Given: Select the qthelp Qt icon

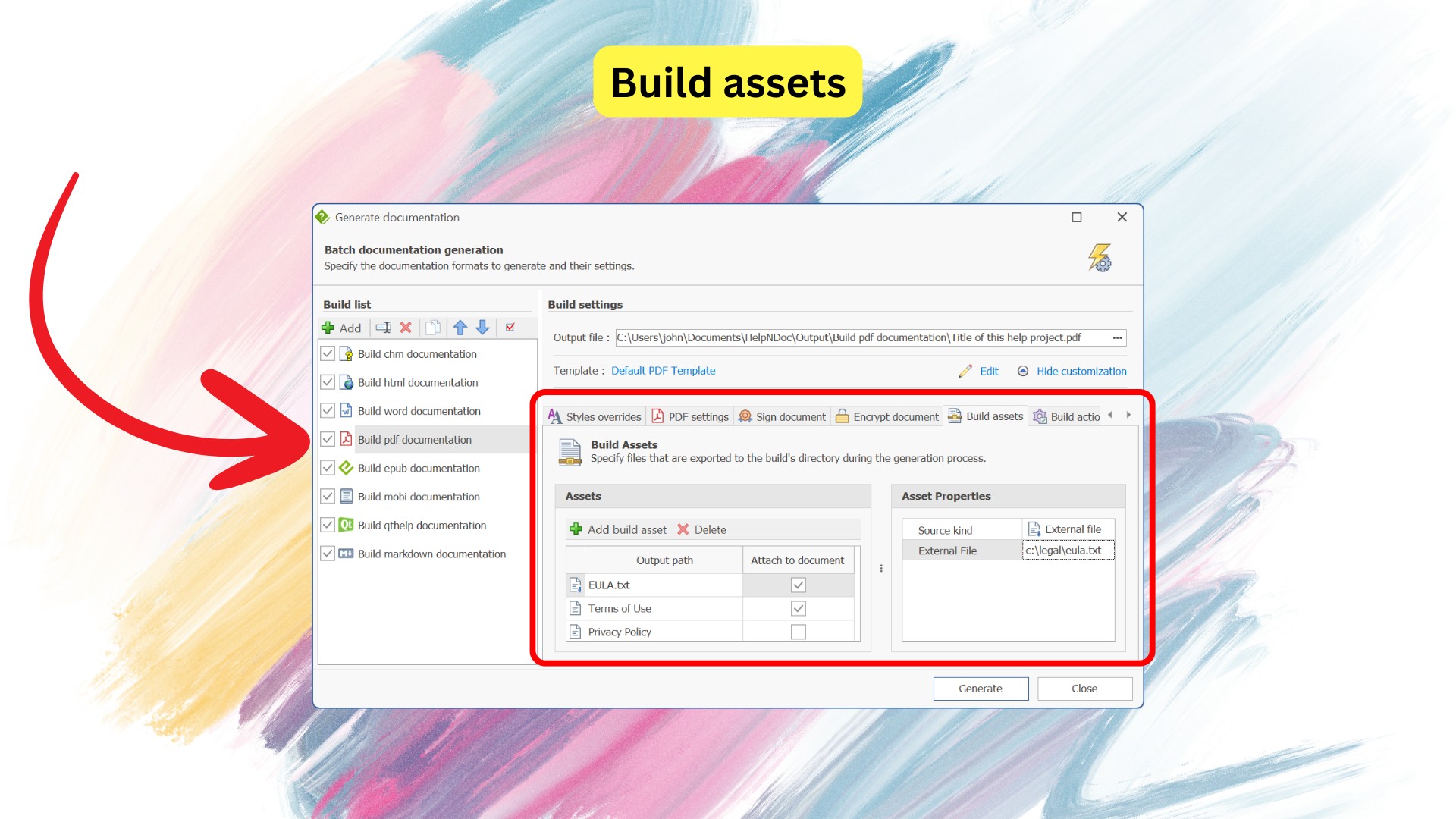Looking at the screenshot, I should click(x=347, y=525).
